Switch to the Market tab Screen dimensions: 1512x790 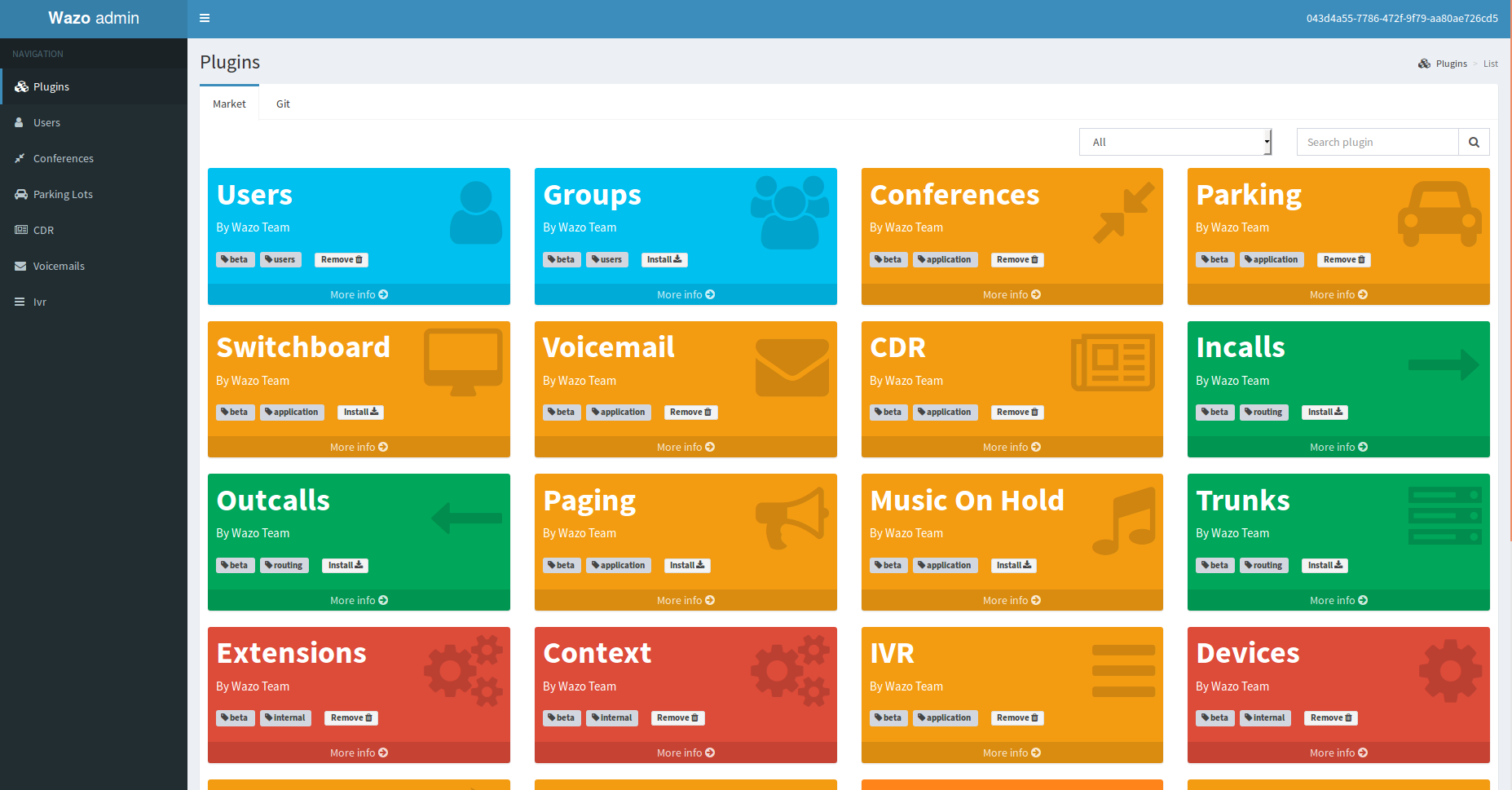[229, 104]
